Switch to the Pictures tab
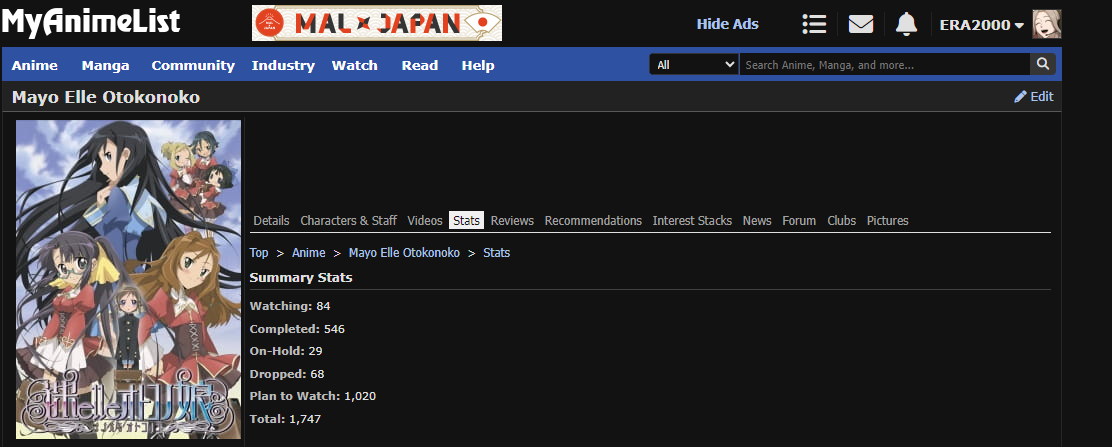The image size is (1112, 447). pos(887,221)
